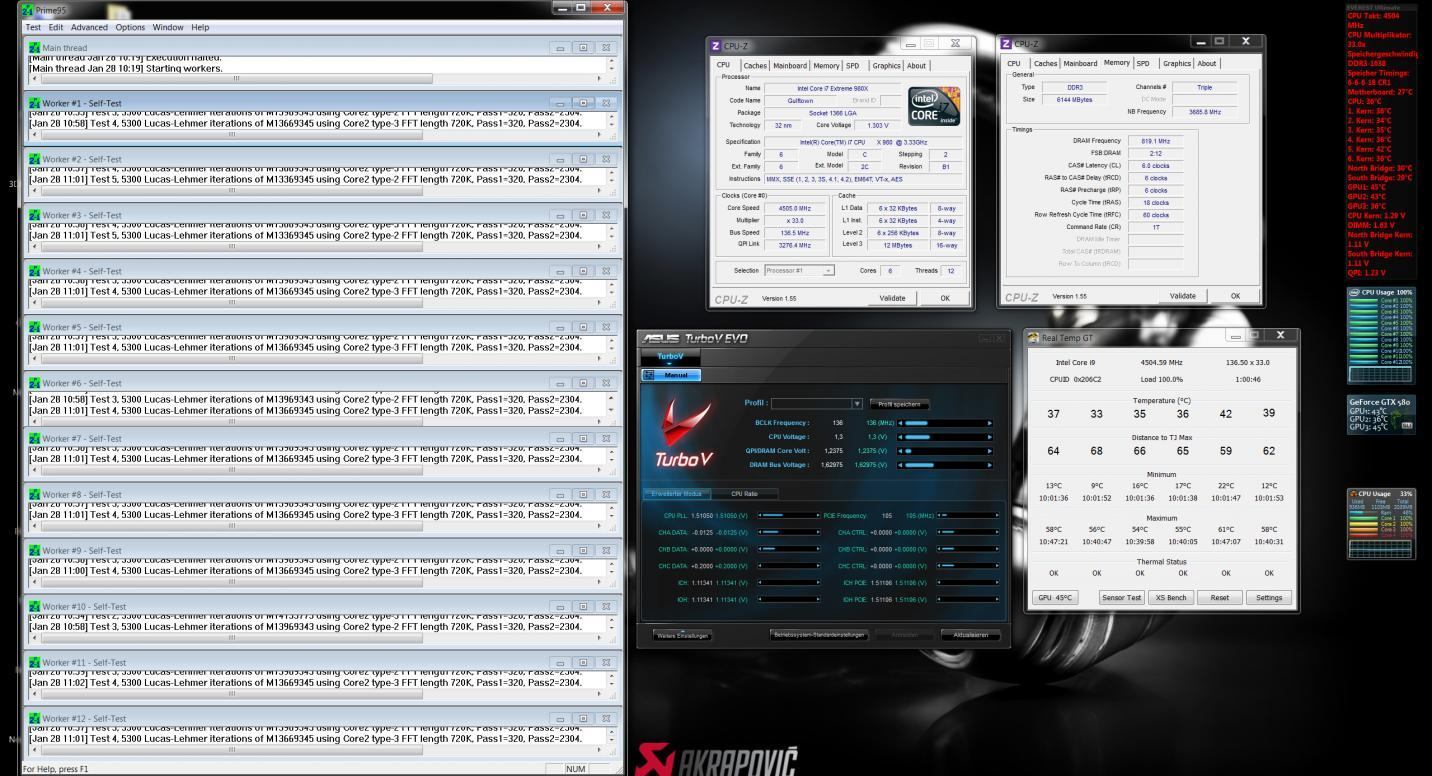Click the Worker #12 Self-Test window icon
The width and height of the screenshot is (1432, 776).
click(x=36, y=719)
